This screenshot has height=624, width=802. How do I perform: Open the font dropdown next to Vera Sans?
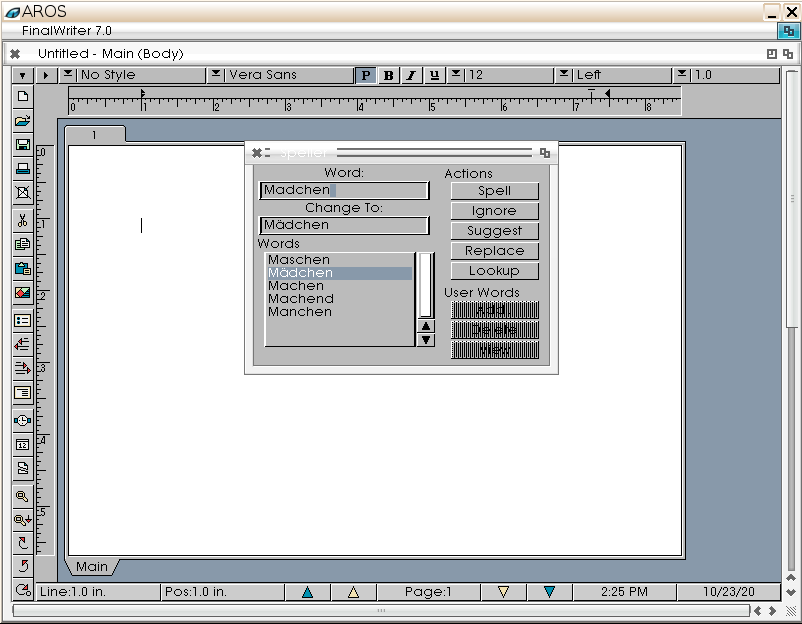216,75
